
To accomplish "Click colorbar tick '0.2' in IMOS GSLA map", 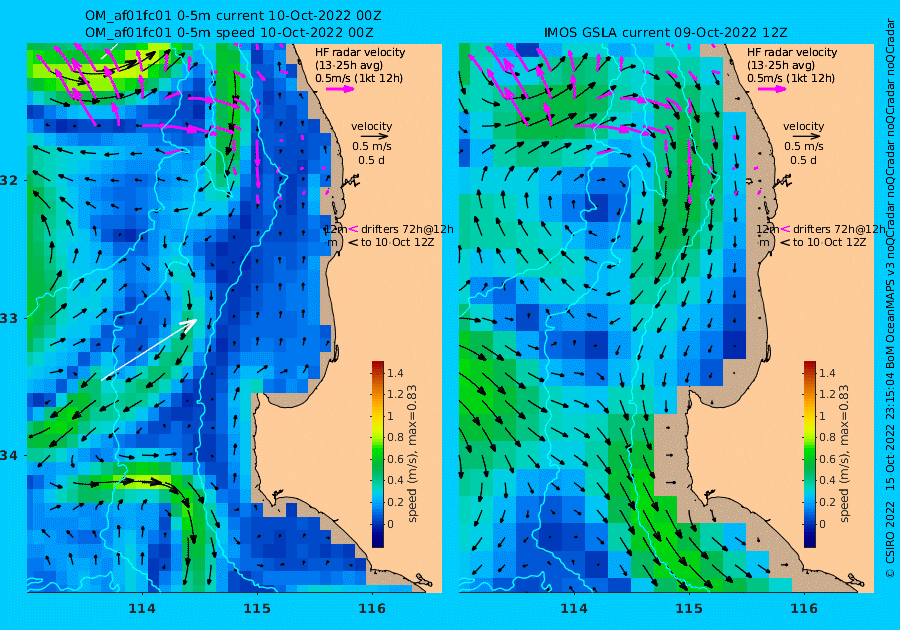I will [x=827, y=502].
